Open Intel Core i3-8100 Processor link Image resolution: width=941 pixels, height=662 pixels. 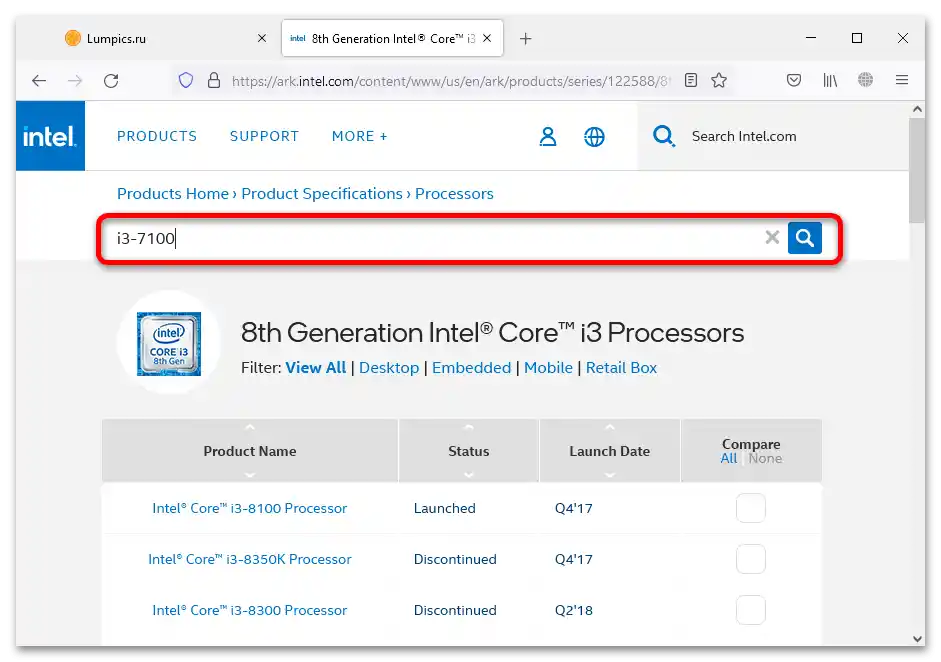(250, 508)
